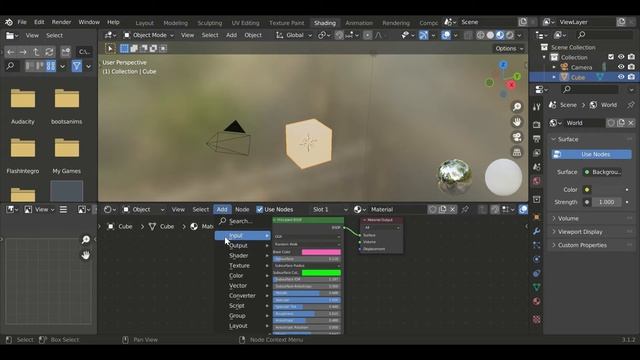Screen dimensions: 640x360
Task: Expand Viewport Display panel
Action: (591, 232)
